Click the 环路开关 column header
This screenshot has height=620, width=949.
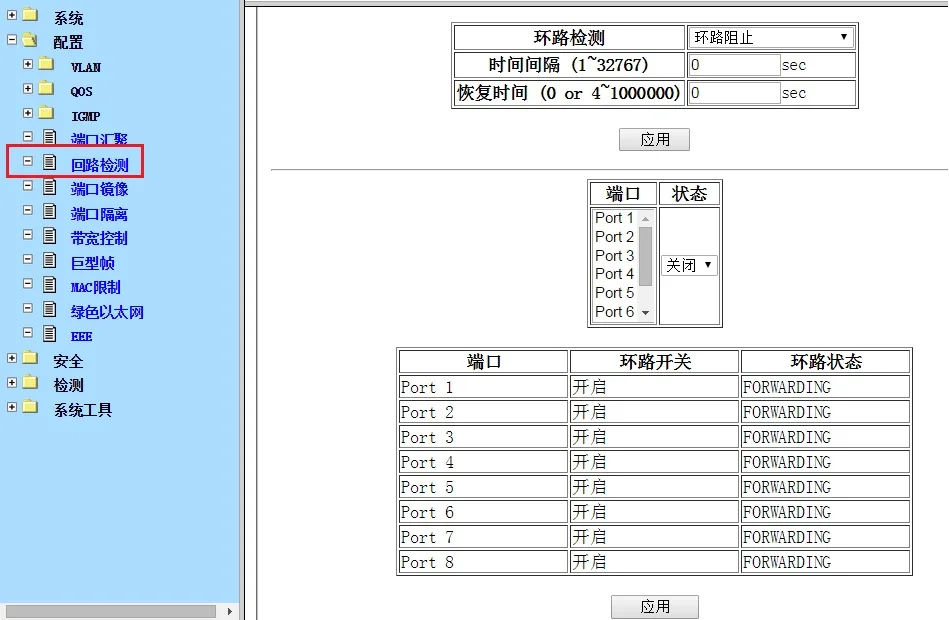(x=654, y=361)
